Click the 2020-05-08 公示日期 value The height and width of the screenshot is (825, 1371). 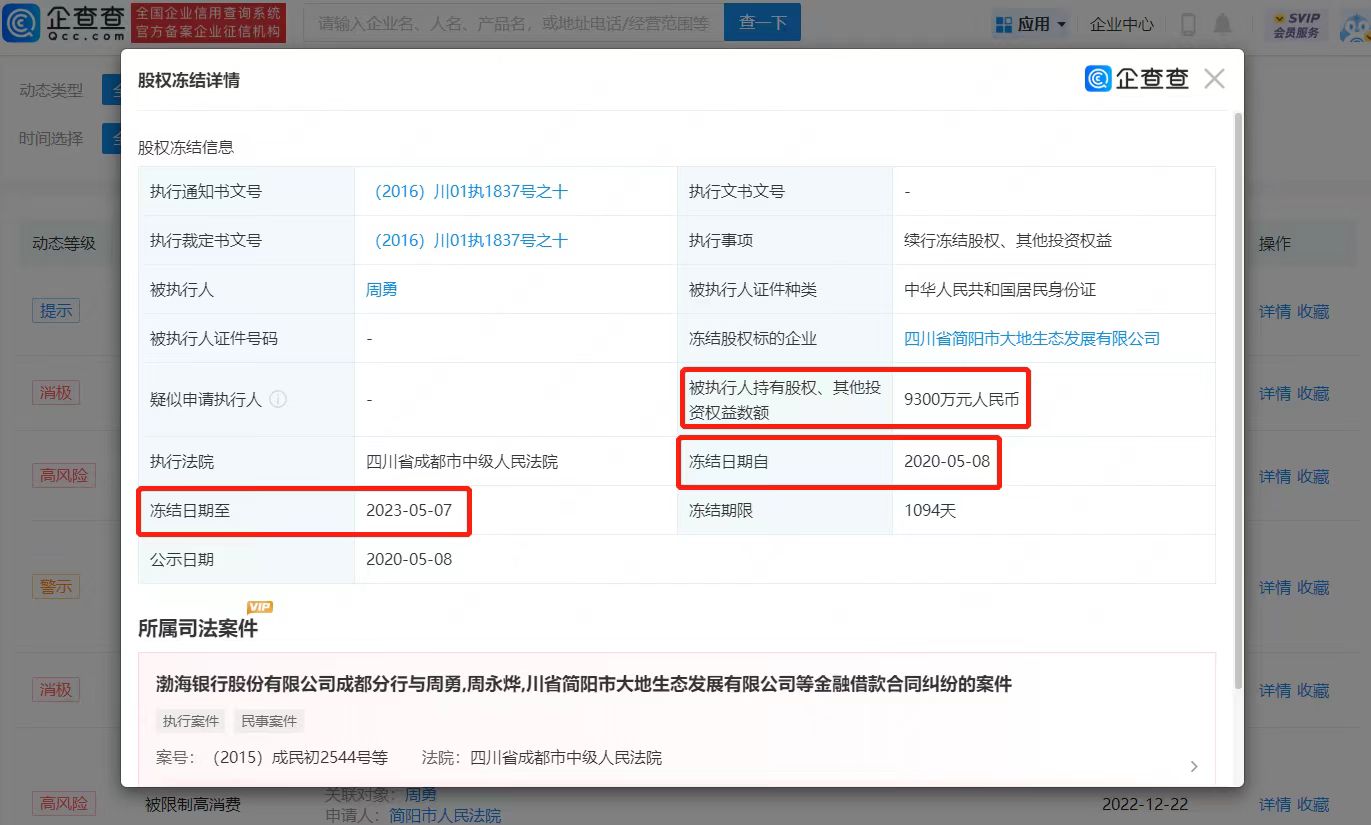409,559
